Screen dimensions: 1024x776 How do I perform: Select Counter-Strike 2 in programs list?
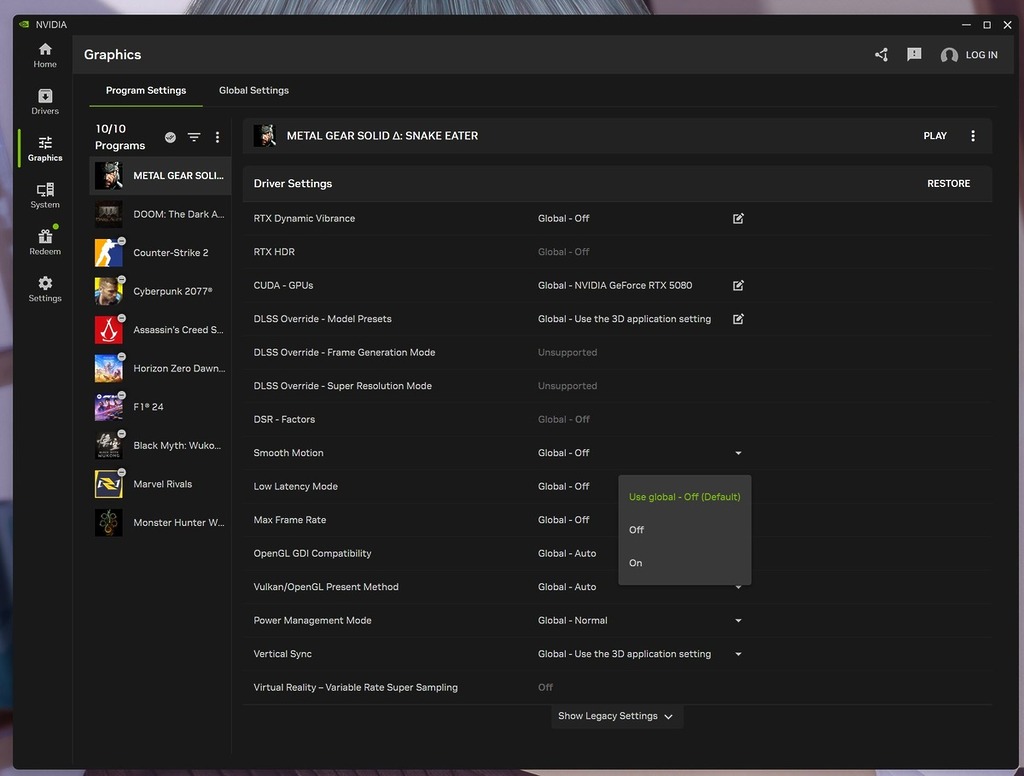(x=160, y=253)
